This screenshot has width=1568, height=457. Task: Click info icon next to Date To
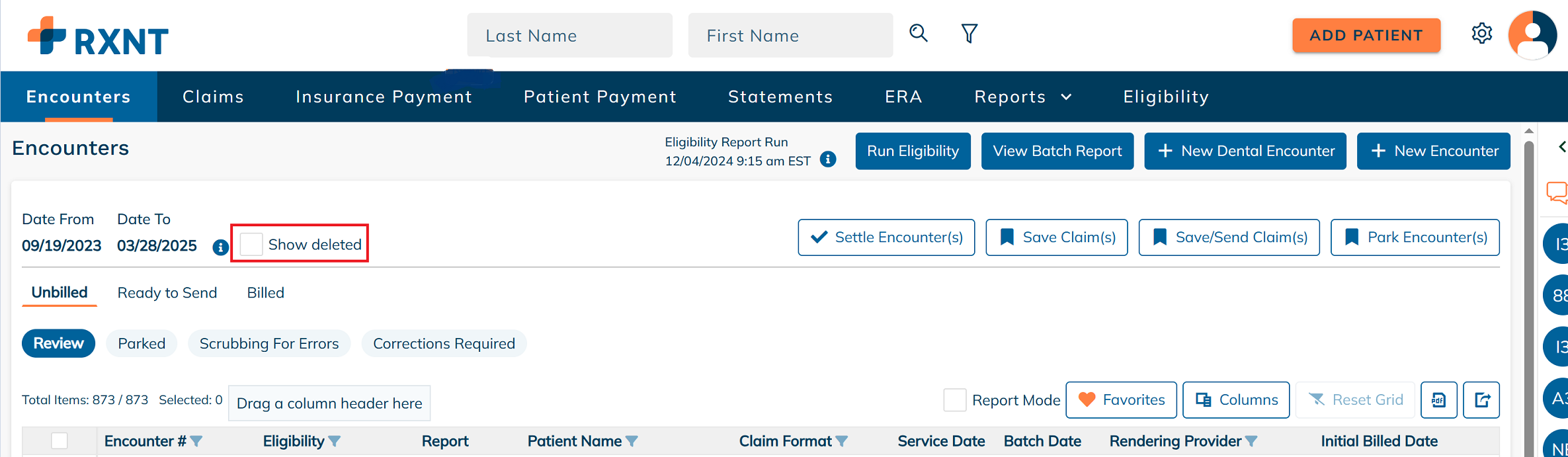(220, 247)
